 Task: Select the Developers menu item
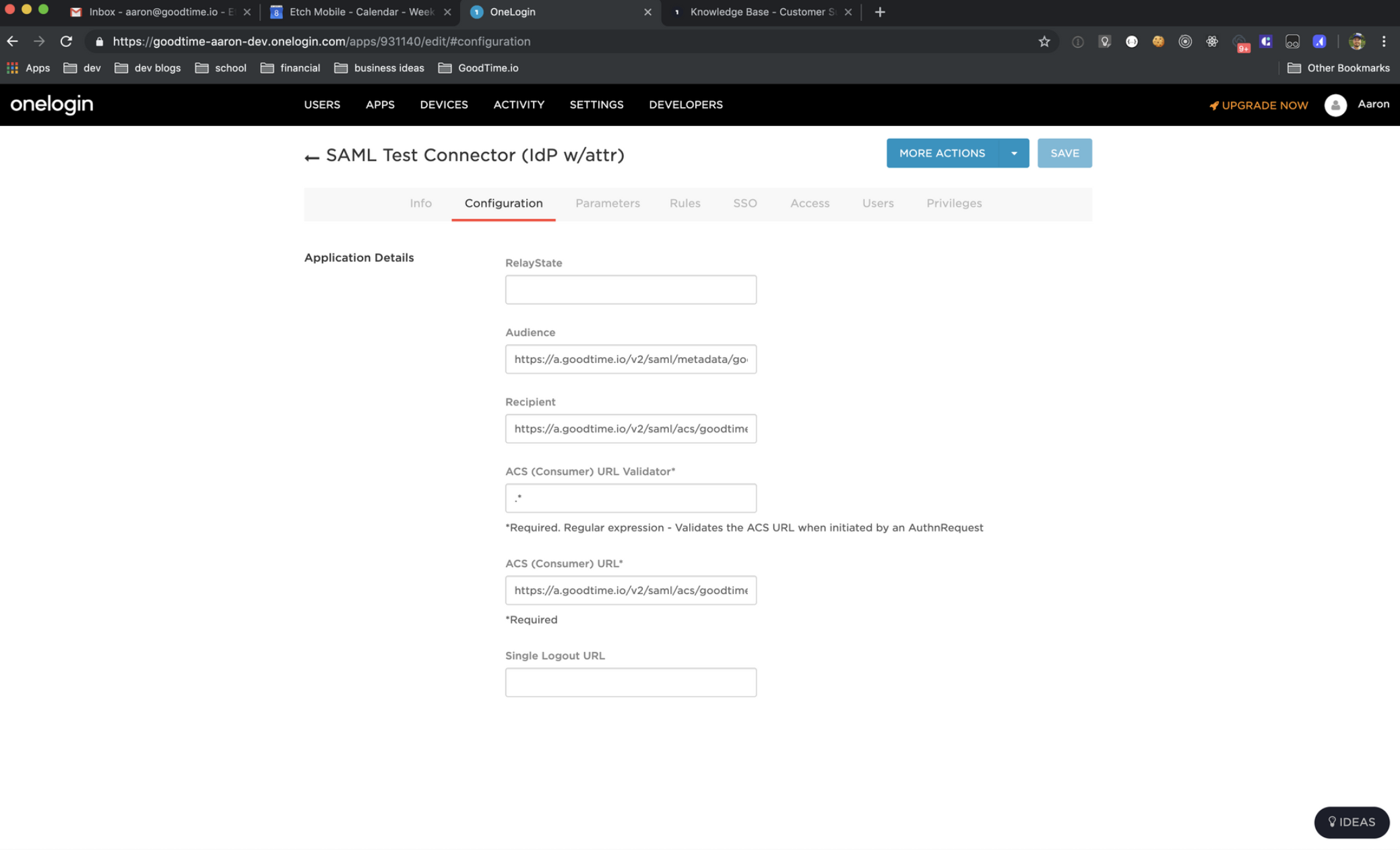click(686, 104)
